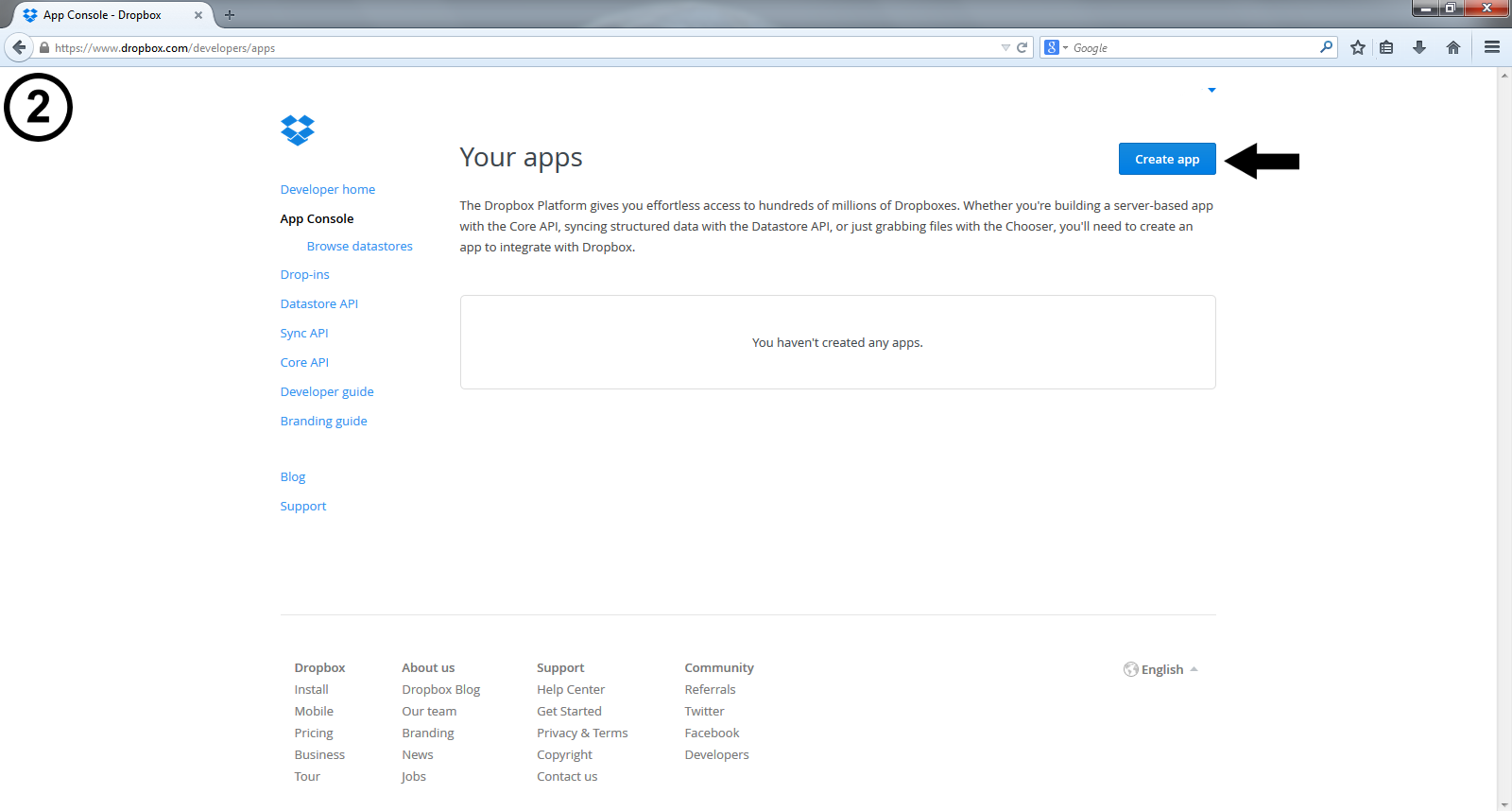Open Branding footer link
Viewport: 1512px width, 811px height.
click(x=427, y=733)
